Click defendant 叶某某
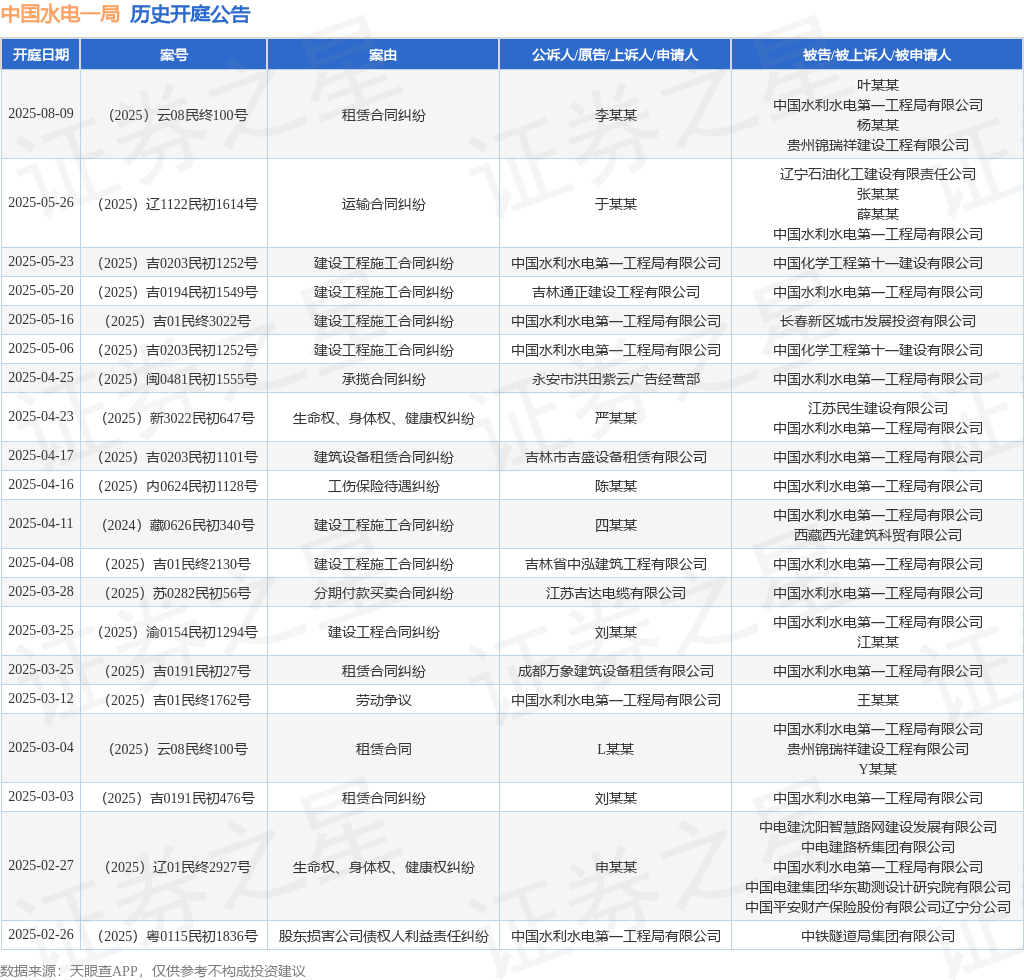 click(x=878, y=85)
